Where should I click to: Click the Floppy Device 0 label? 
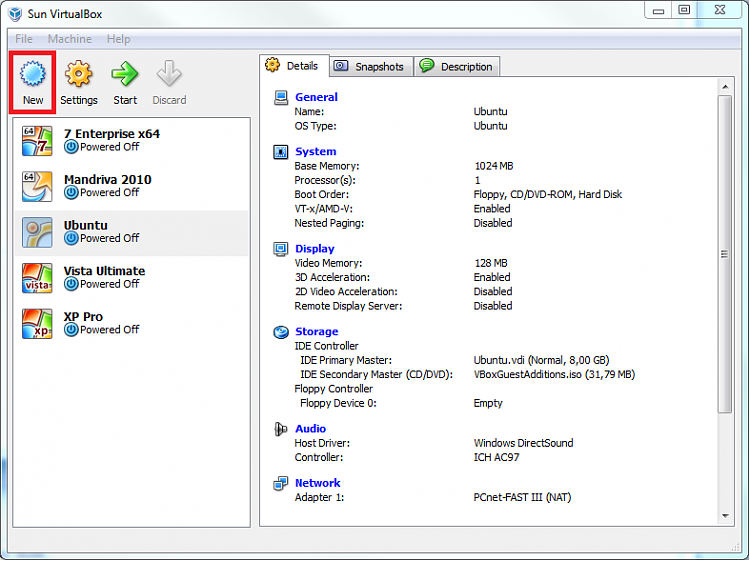(x=338, y=403)
